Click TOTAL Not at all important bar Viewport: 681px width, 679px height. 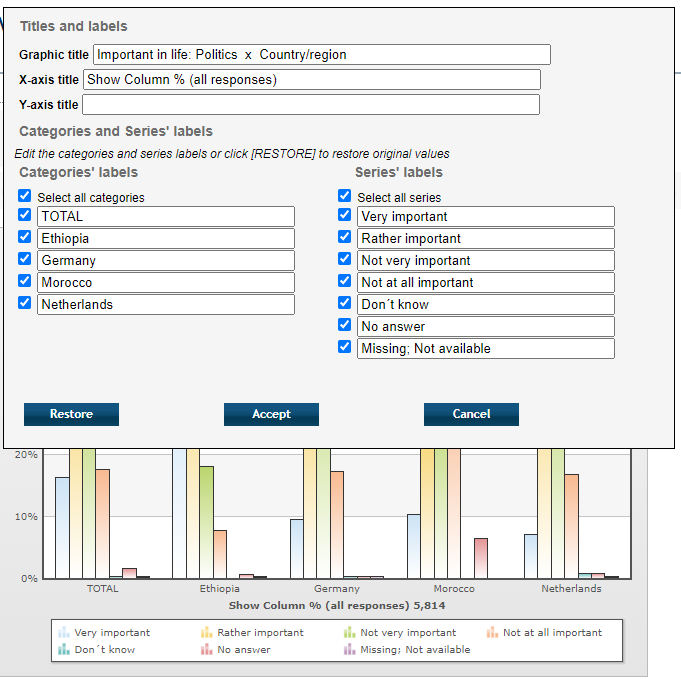[102, 523]
